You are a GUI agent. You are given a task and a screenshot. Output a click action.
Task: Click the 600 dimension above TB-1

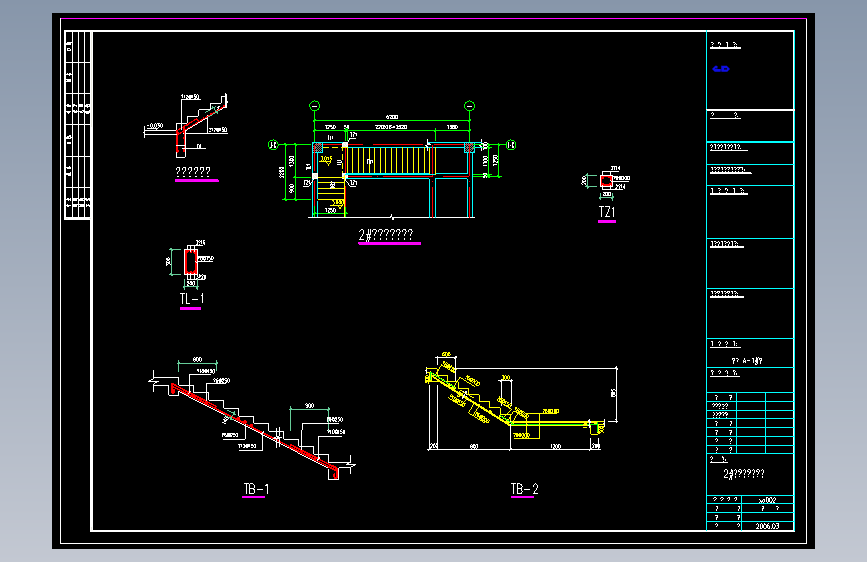[197, 360]
